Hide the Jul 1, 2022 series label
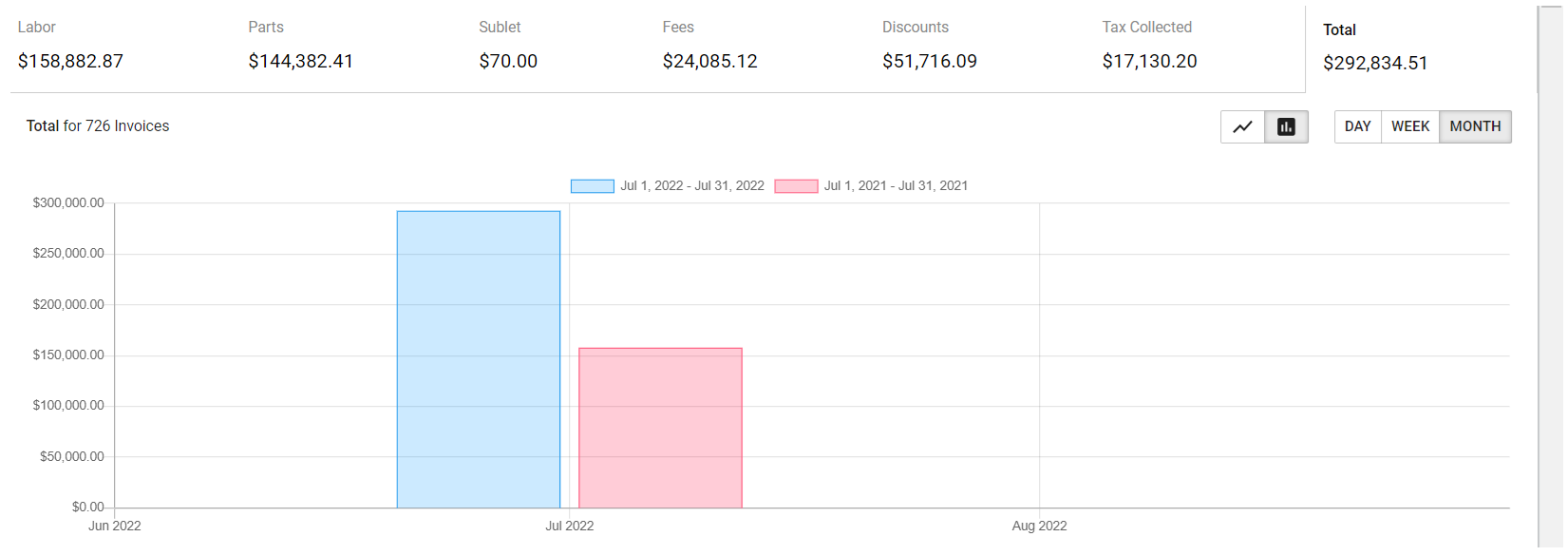 pyautogui.click(x=692, y=186)
